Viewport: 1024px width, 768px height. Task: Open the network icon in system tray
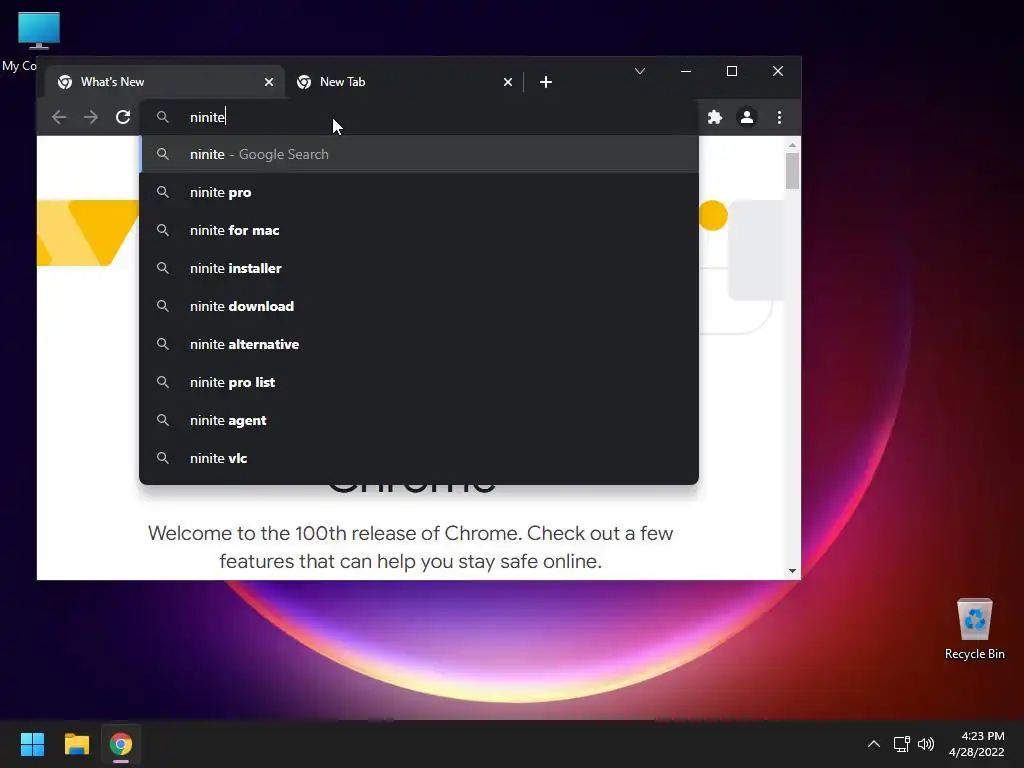[902, 744]
